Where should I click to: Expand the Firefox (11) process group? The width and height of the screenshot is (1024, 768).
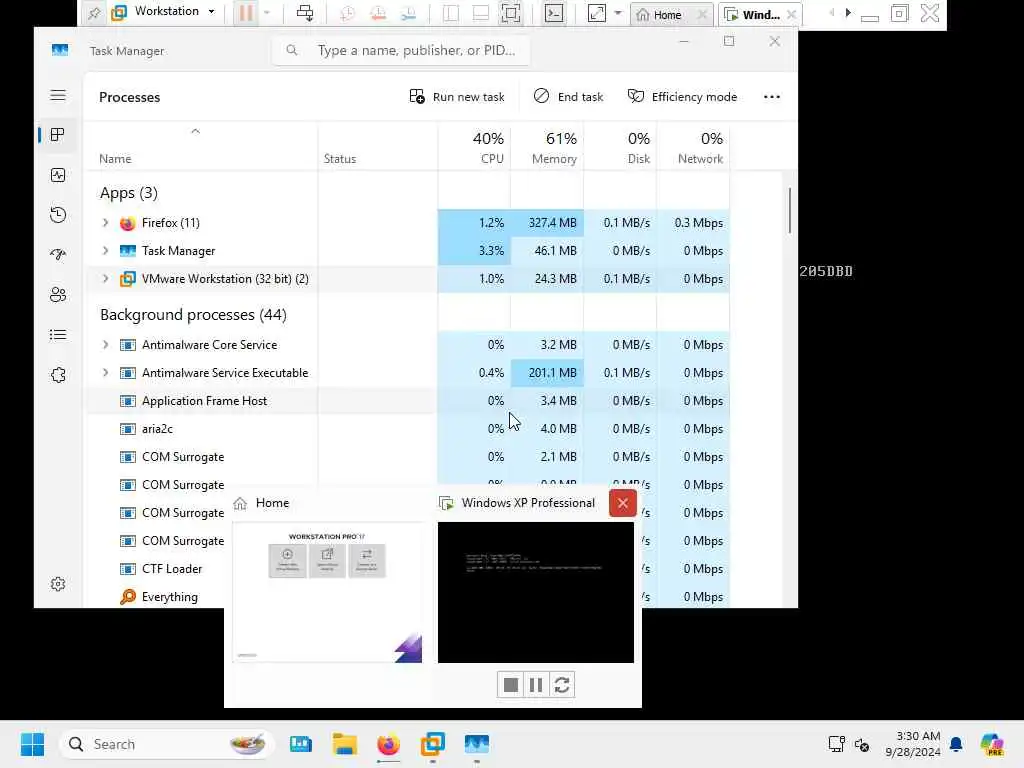tap(105, 223)
